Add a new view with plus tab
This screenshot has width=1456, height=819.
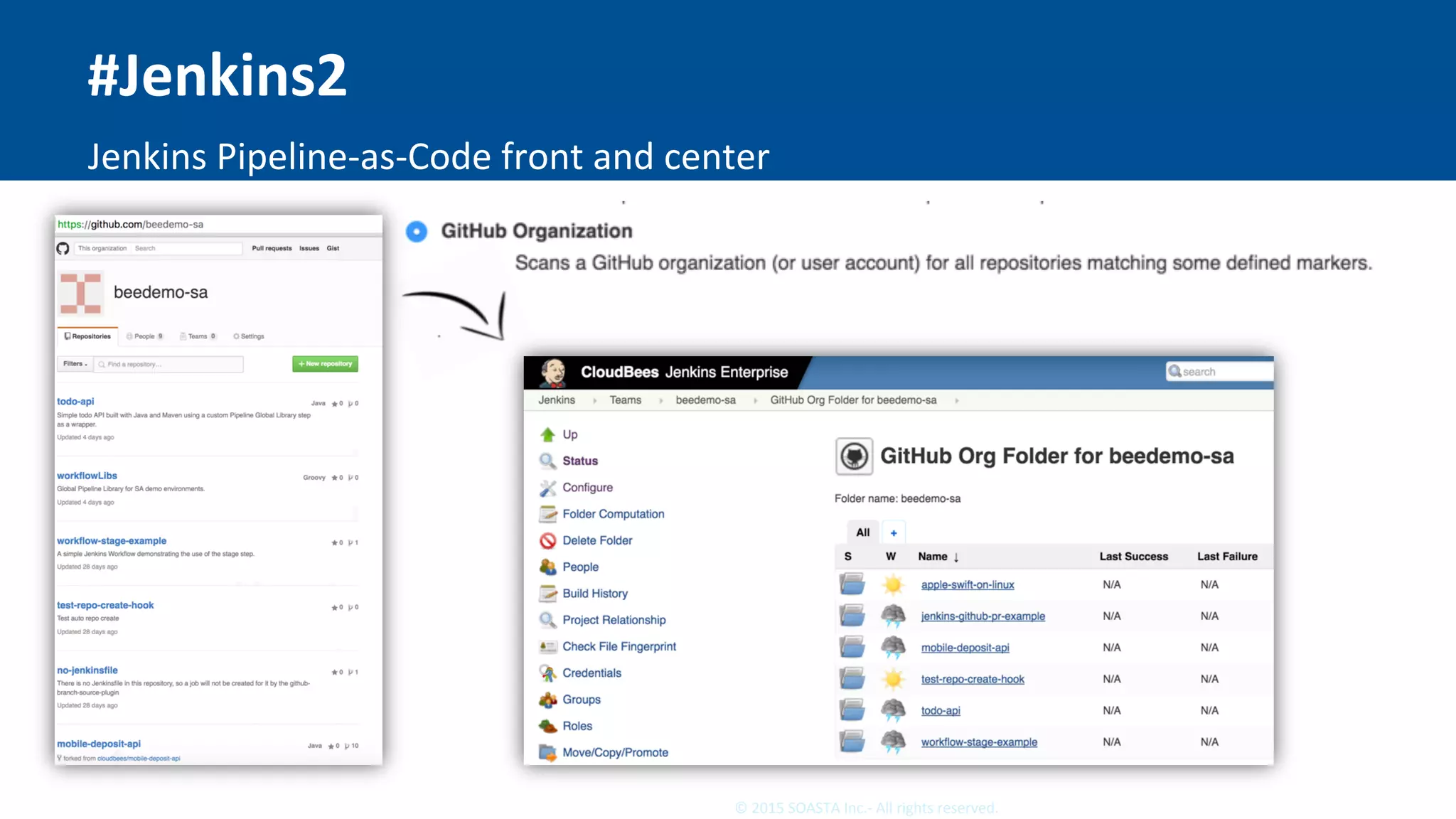(x=894, y=532)
